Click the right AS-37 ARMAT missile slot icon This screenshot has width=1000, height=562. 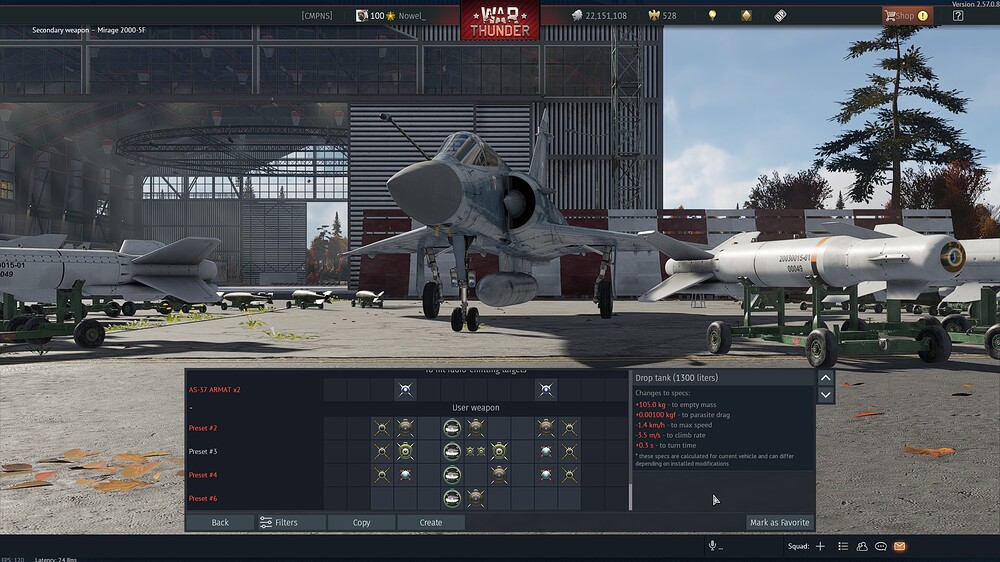pos(546,390)
